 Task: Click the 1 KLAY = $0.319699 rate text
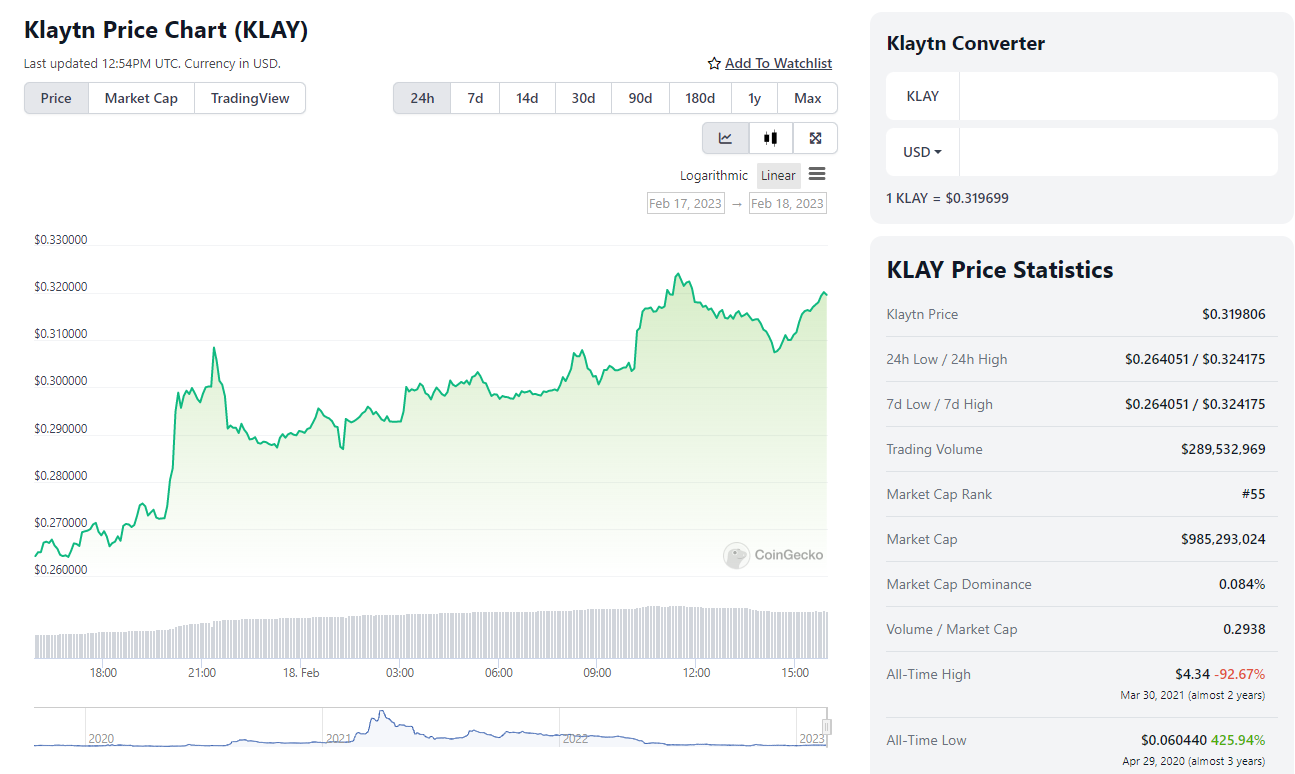[947, 198]
